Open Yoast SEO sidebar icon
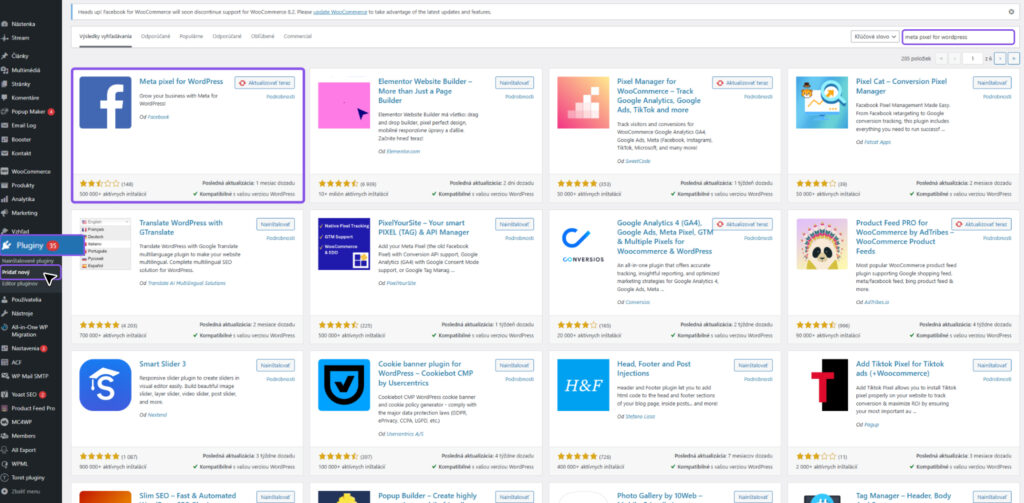This screenshot has width=1024, height=503. [5, 395]
